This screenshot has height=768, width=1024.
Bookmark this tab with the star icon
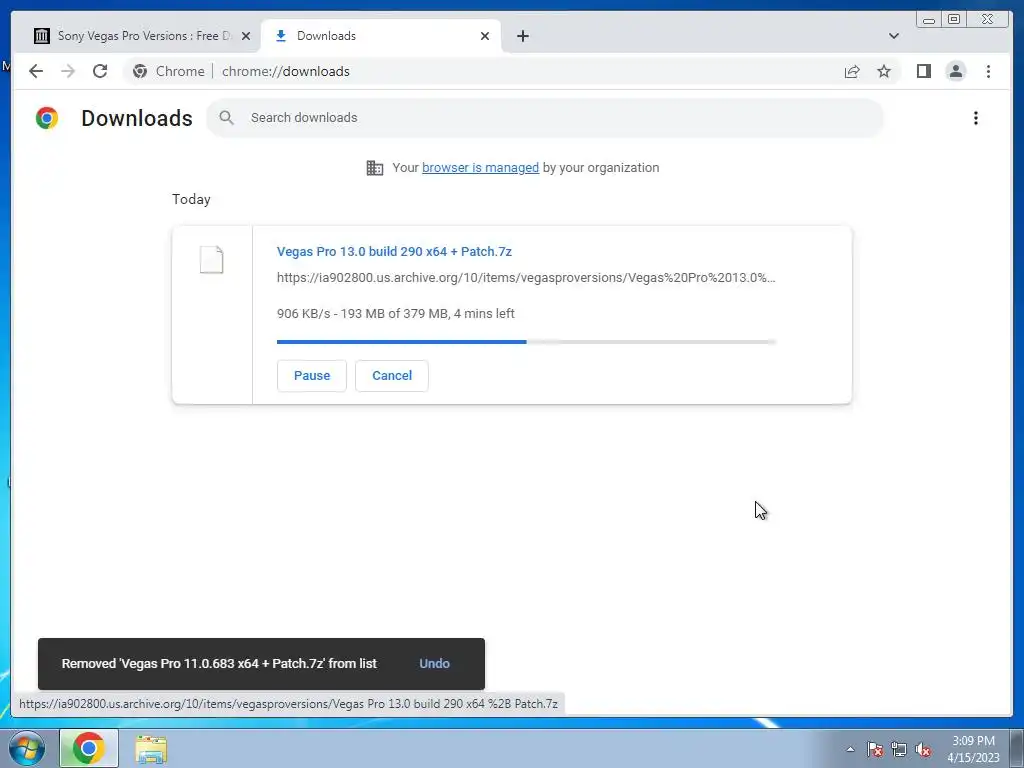click(884, 71)
